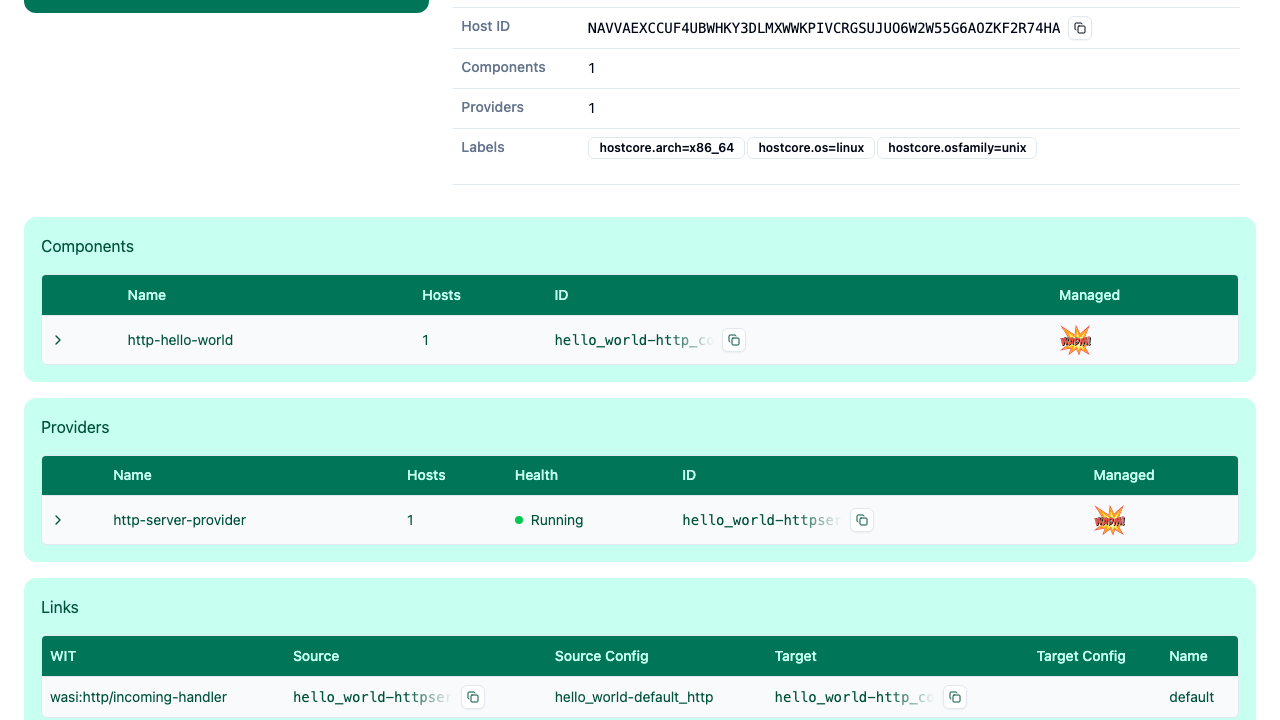
Task: Click the Providers section heading
Action: pyautogui.click(x=75, y=427)
